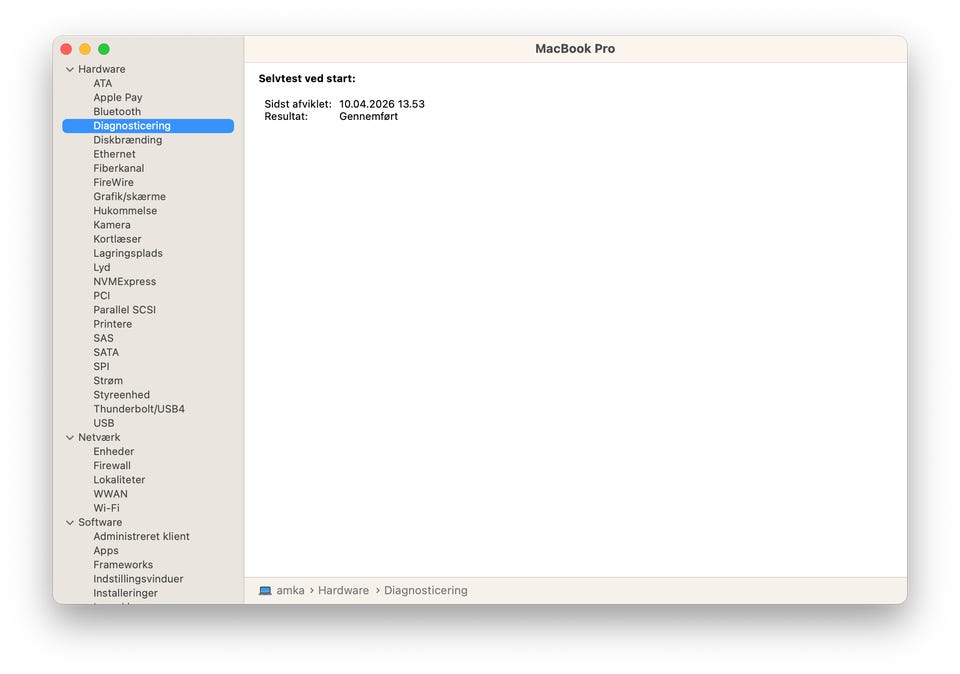Select Firewall in the sidebar
This screenshot has height=674, width=960.
[x=112, y=465]
